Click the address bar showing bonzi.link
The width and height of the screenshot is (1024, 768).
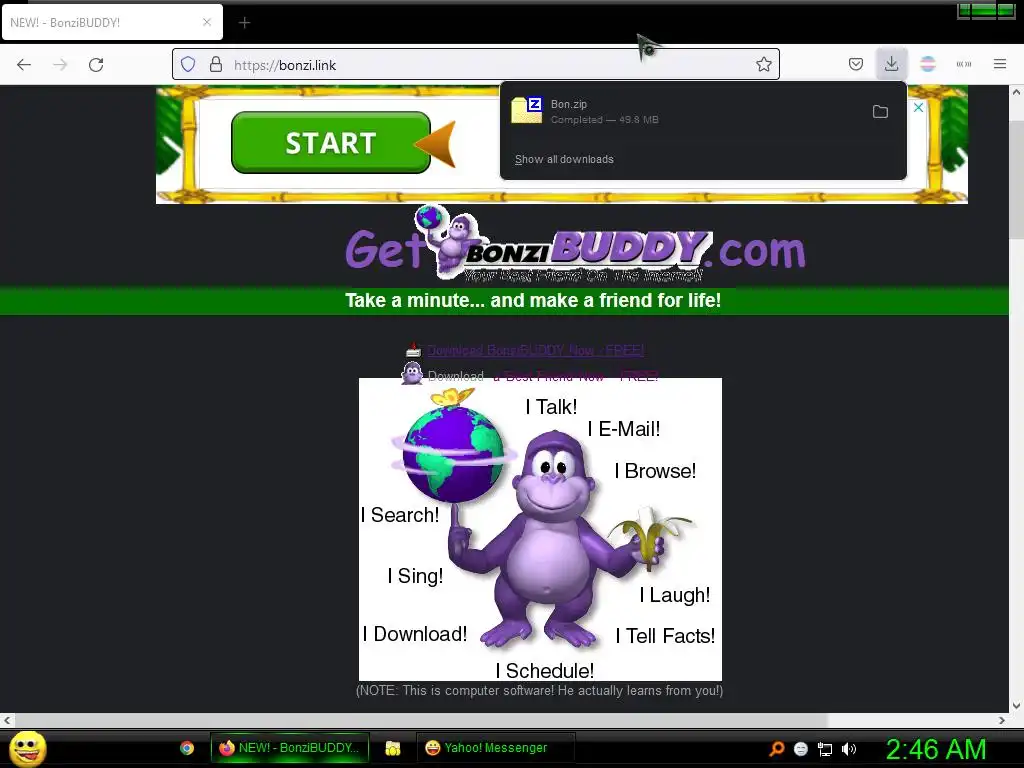click(475, 65)
